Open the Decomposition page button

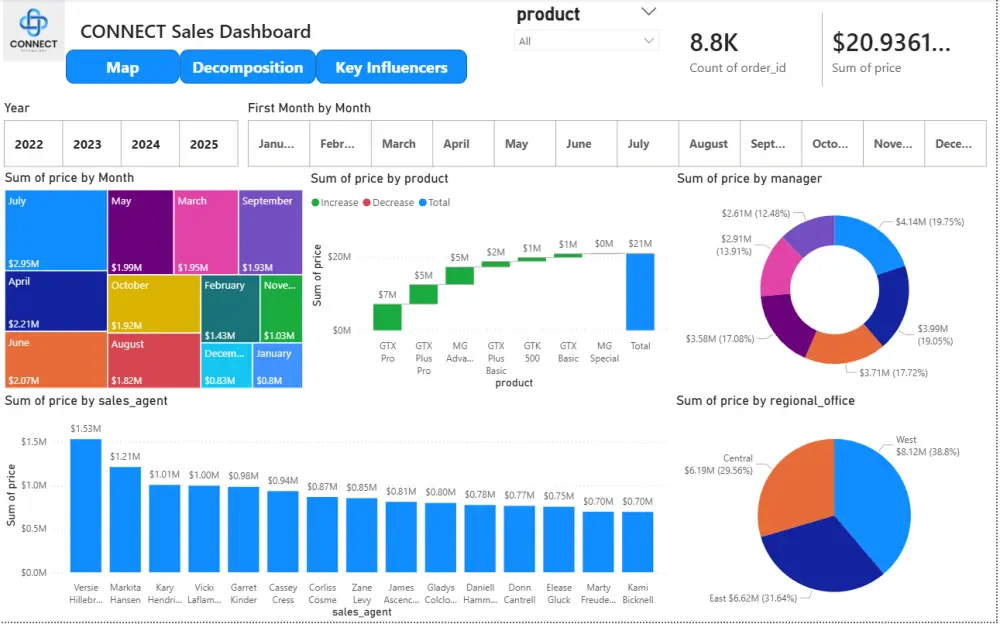click(x=247, y=67)
